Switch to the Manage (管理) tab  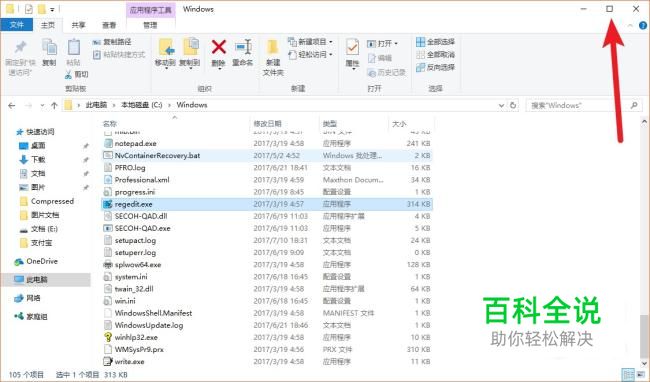click(150, 25)
